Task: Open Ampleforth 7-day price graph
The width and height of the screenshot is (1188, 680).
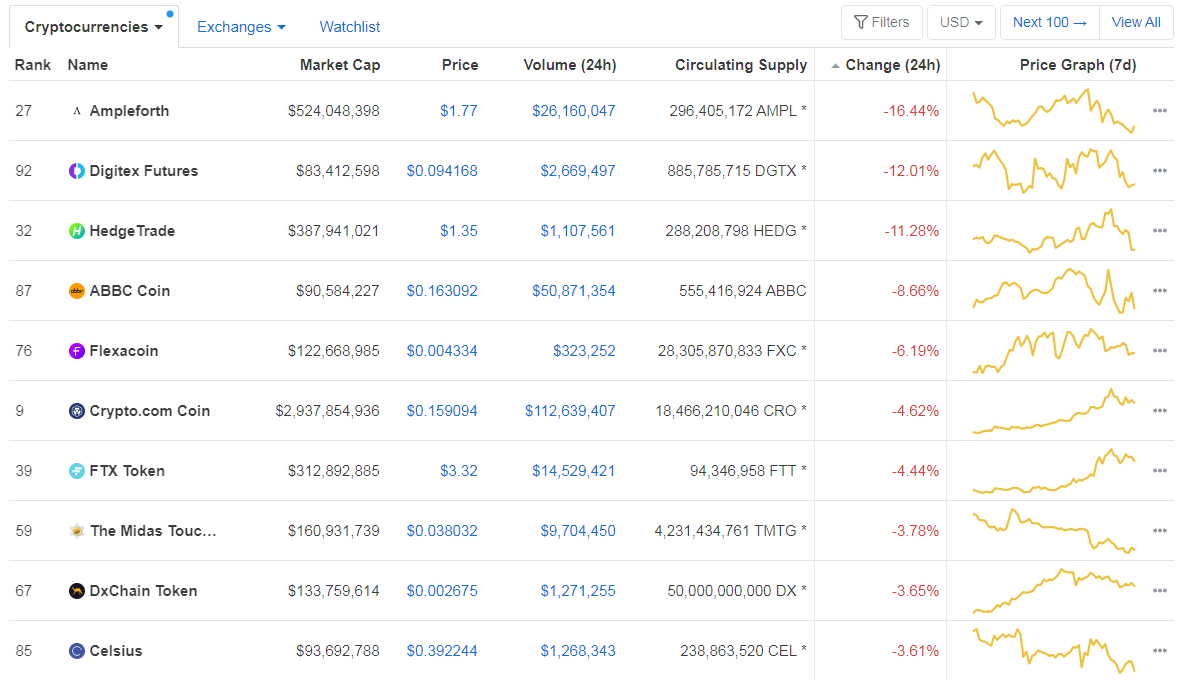Action: tap(1054, 111)
